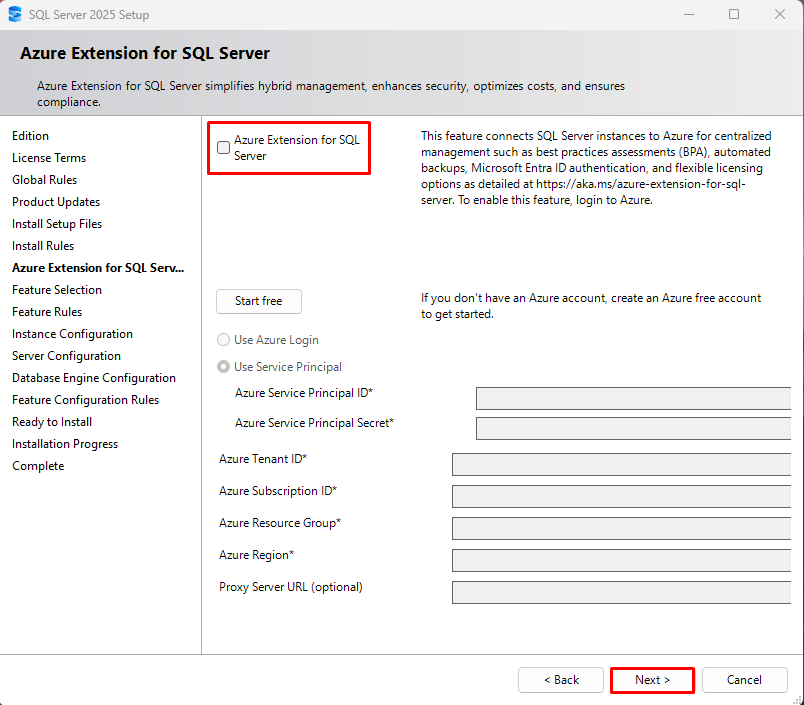Select the Installation Progress step
This screenshot has width=804, height=705.
point(65,444)
